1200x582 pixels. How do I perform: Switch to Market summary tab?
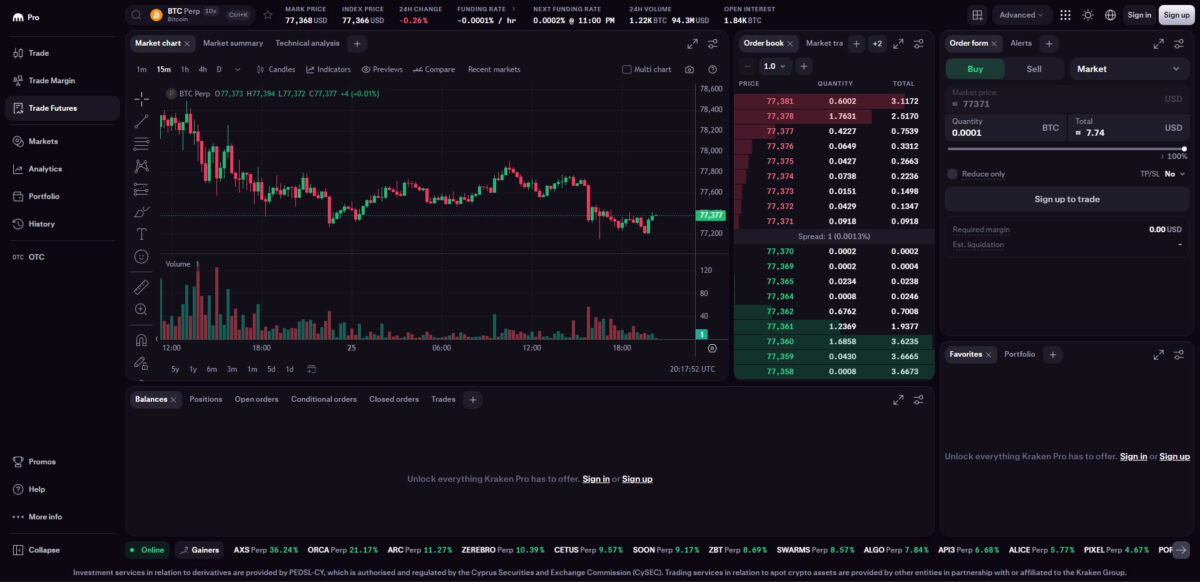(233, 44)
